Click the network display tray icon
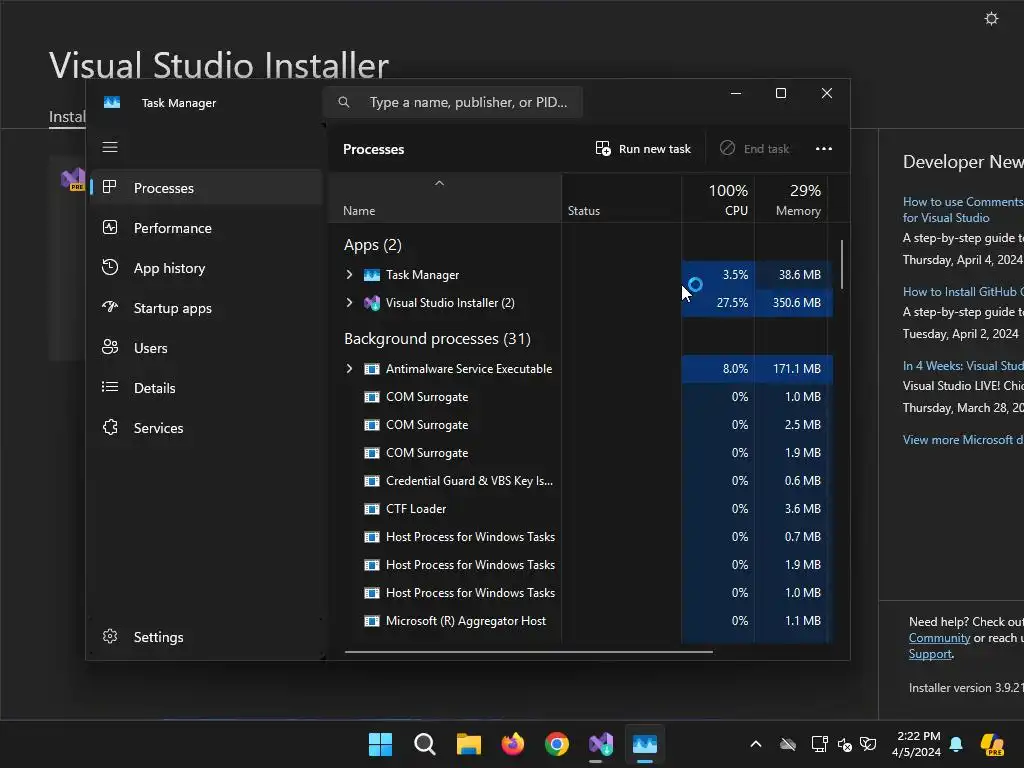The height and width of the screenshot is (768, 1024). (819, 744)
